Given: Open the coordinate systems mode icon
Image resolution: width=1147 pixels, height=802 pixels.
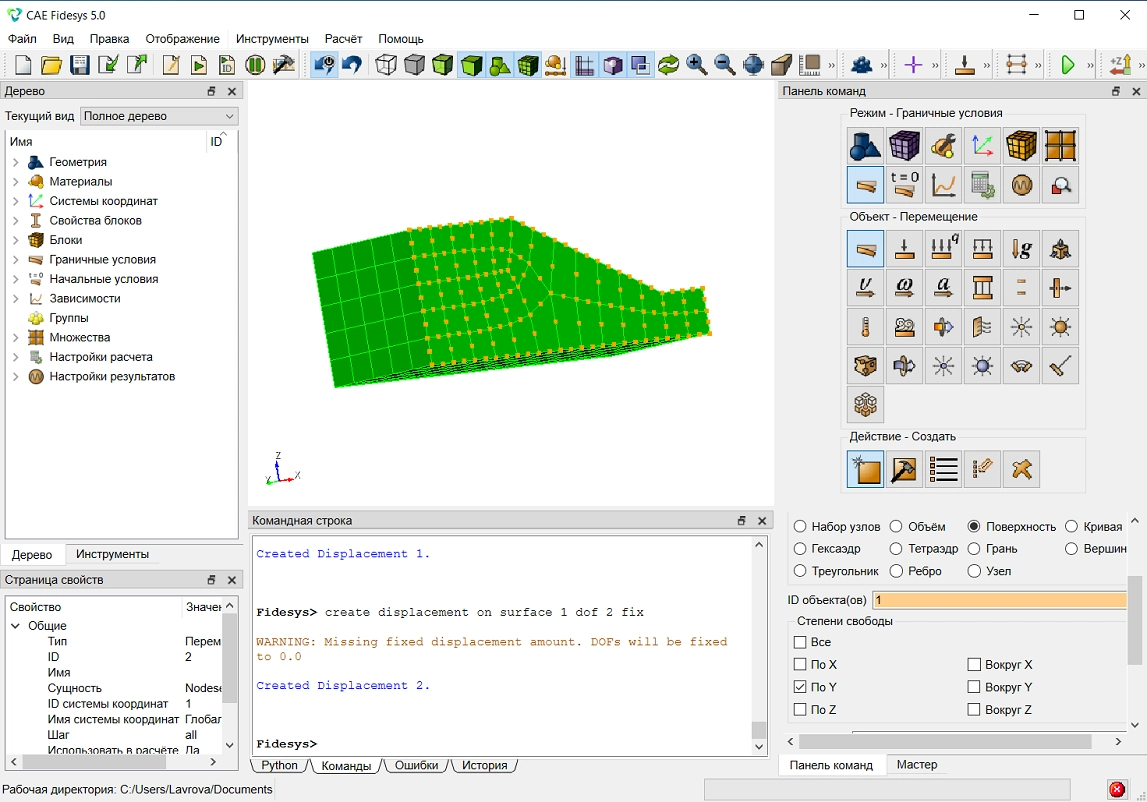Looking at the screenshot, I should 982,145.
